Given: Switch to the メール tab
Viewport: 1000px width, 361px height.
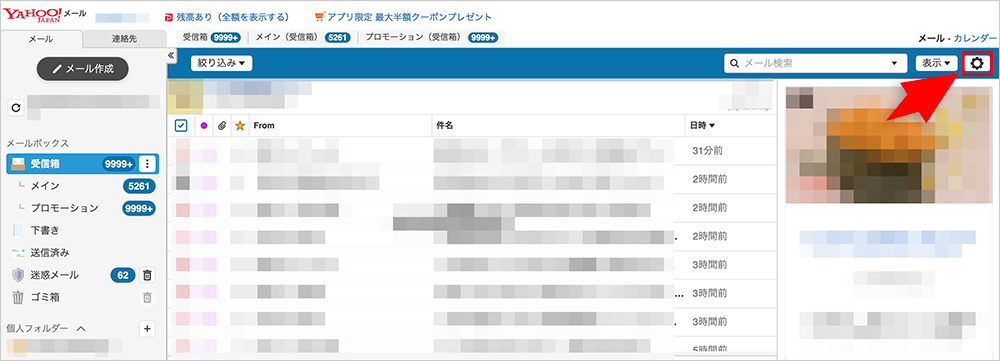Looking at the screenshot, I should click(41, 39).
